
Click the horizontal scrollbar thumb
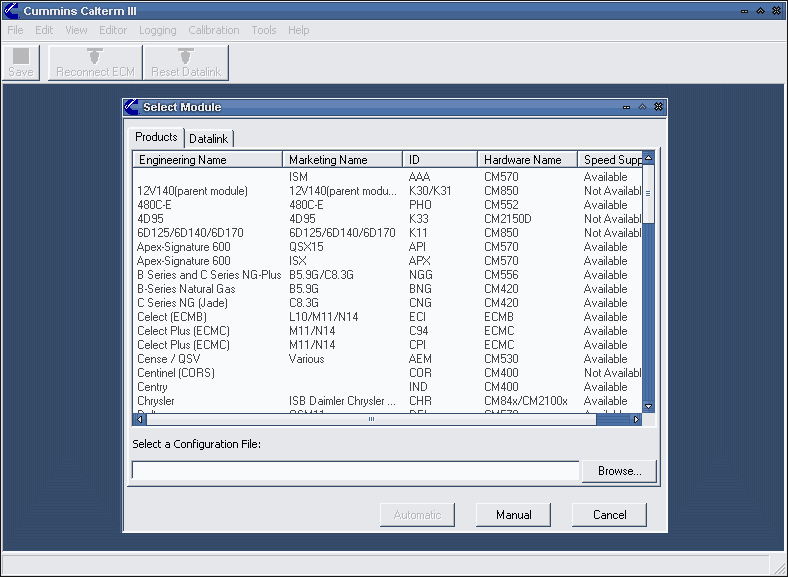371,419
